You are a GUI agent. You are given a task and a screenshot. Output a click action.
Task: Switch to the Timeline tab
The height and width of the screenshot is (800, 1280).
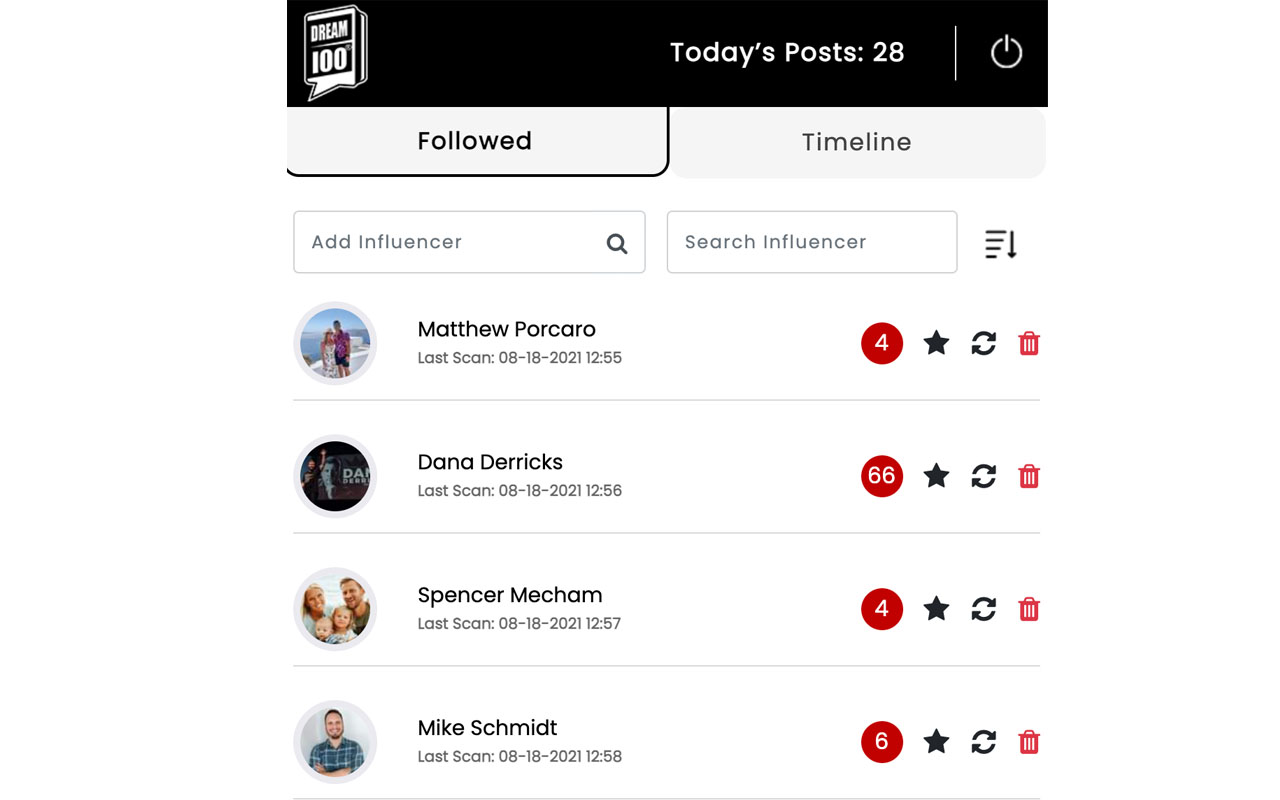857,143
